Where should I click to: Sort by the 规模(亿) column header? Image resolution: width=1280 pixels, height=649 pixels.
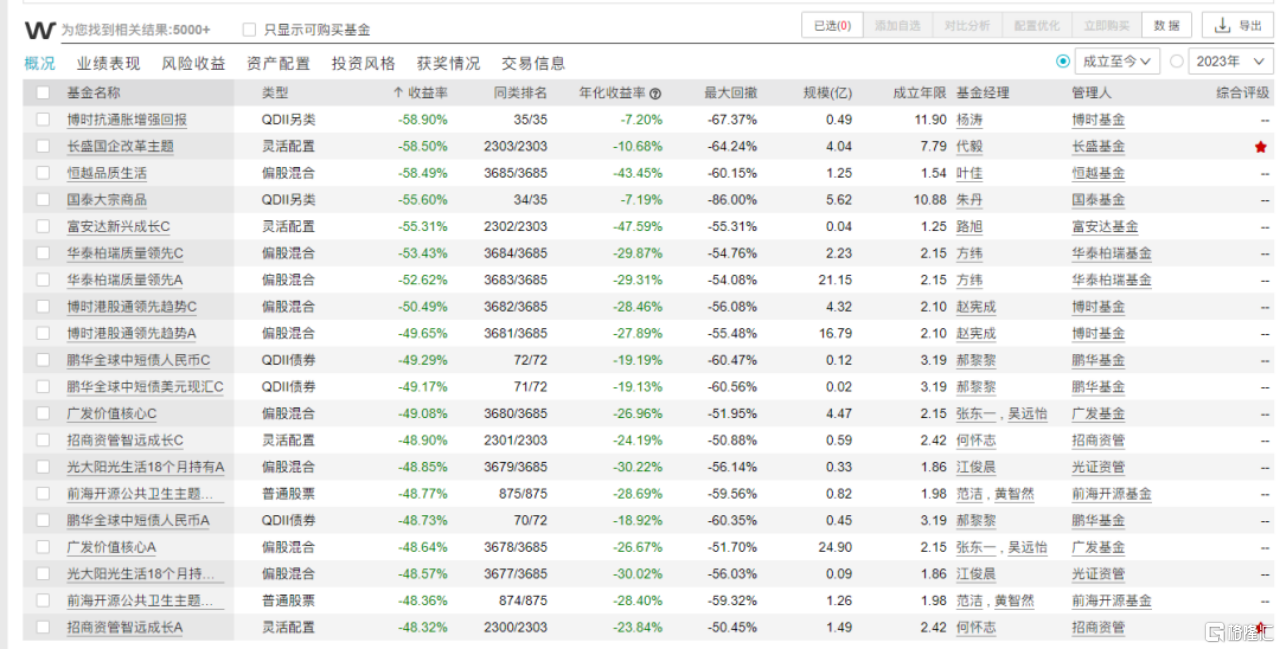tap(828, 93)
